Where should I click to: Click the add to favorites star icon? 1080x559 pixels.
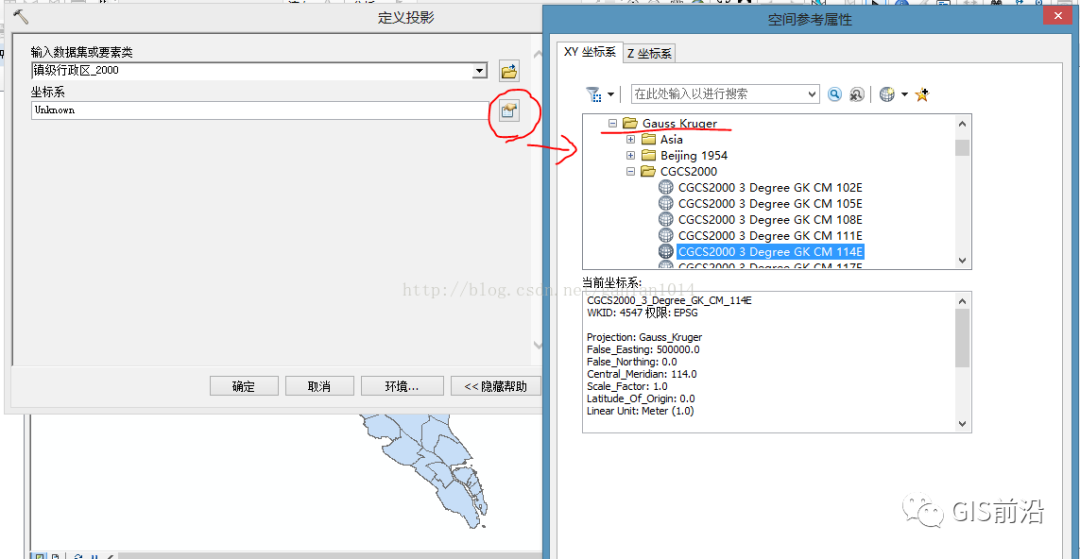point(922,94)
